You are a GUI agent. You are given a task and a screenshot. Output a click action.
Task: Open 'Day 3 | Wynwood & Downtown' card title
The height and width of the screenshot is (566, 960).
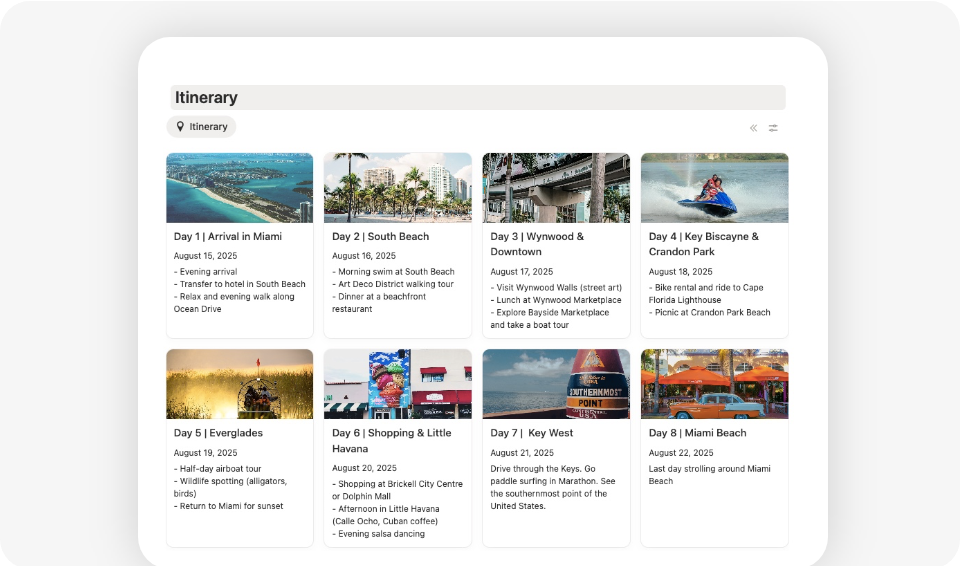tap(537, 244)
